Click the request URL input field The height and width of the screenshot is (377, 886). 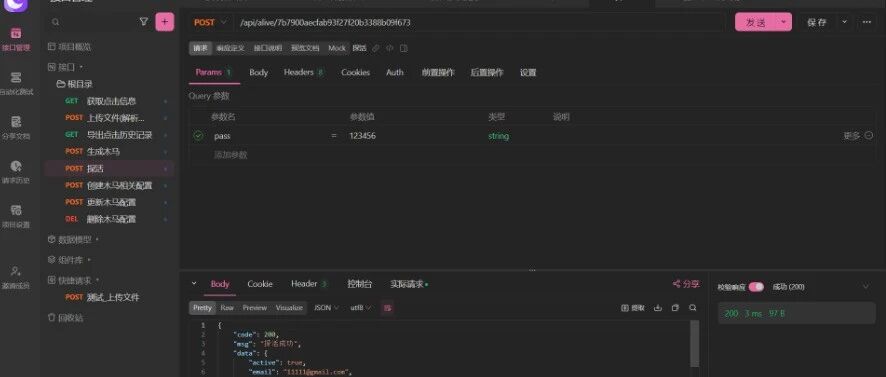click(x=480, y=23)
